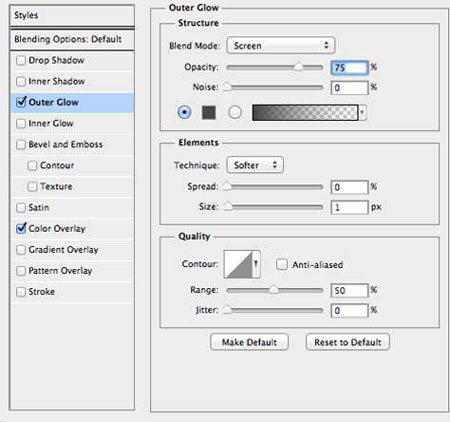Image resolution: width=450 pixels, height=422 pixels.
Task: Enable the Anti-aliased checkbox
Action: coord(282,265)
